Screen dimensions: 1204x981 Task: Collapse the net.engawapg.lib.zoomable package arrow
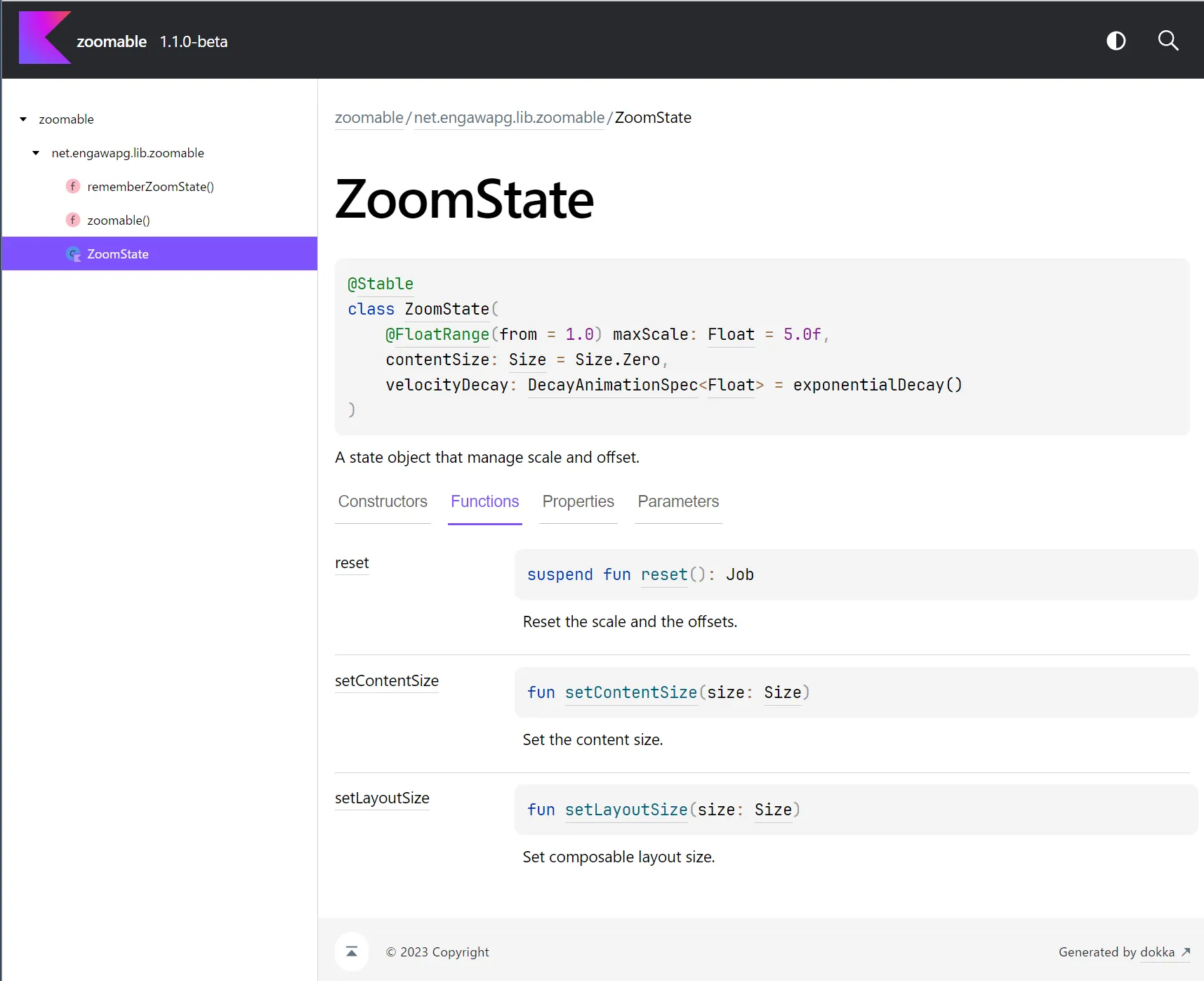(36, 153)
